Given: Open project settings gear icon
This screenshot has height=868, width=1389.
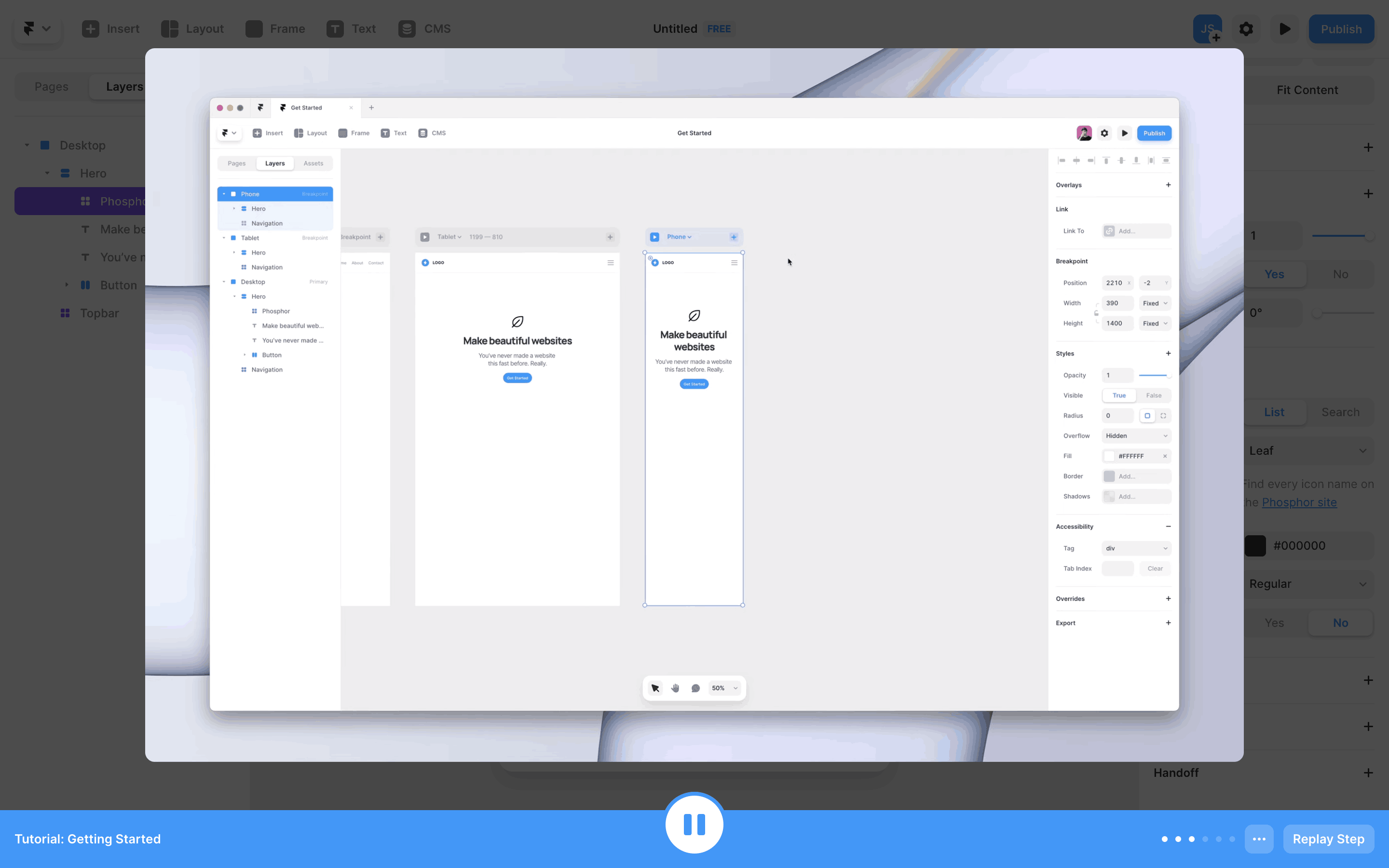Looking at the screenshot, I should click(x=1245, y=29).
